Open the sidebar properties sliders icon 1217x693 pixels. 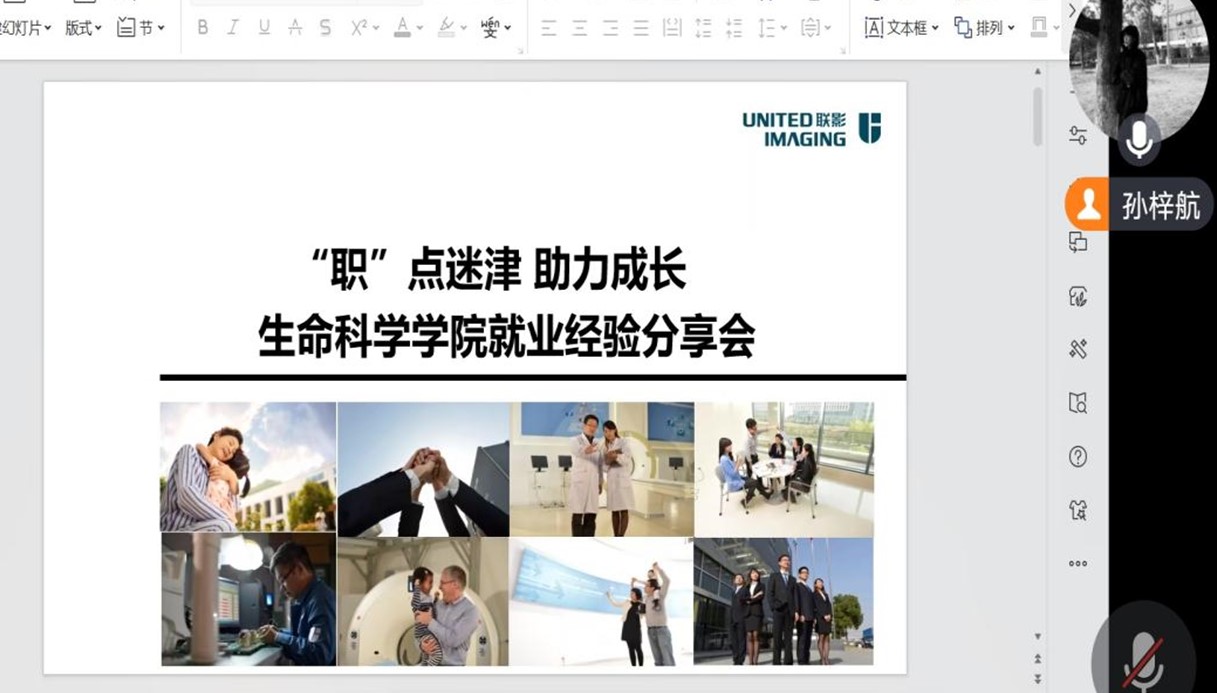[x=1078, y=136]
